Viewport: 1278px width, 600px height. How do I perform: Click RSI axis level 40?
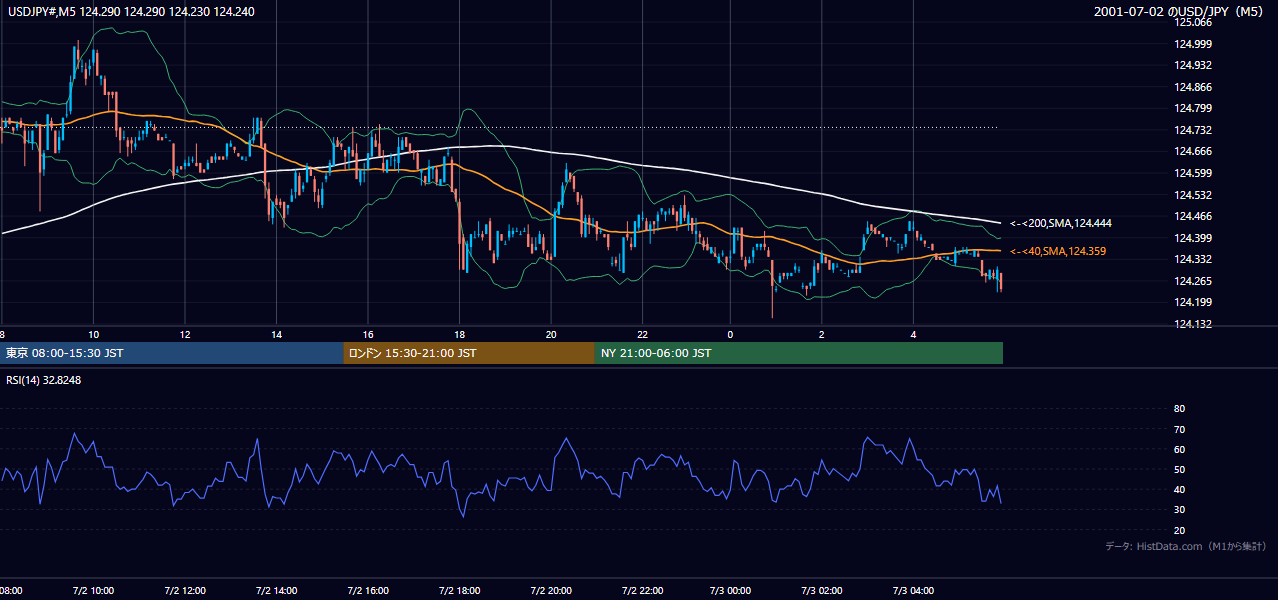1179,490
